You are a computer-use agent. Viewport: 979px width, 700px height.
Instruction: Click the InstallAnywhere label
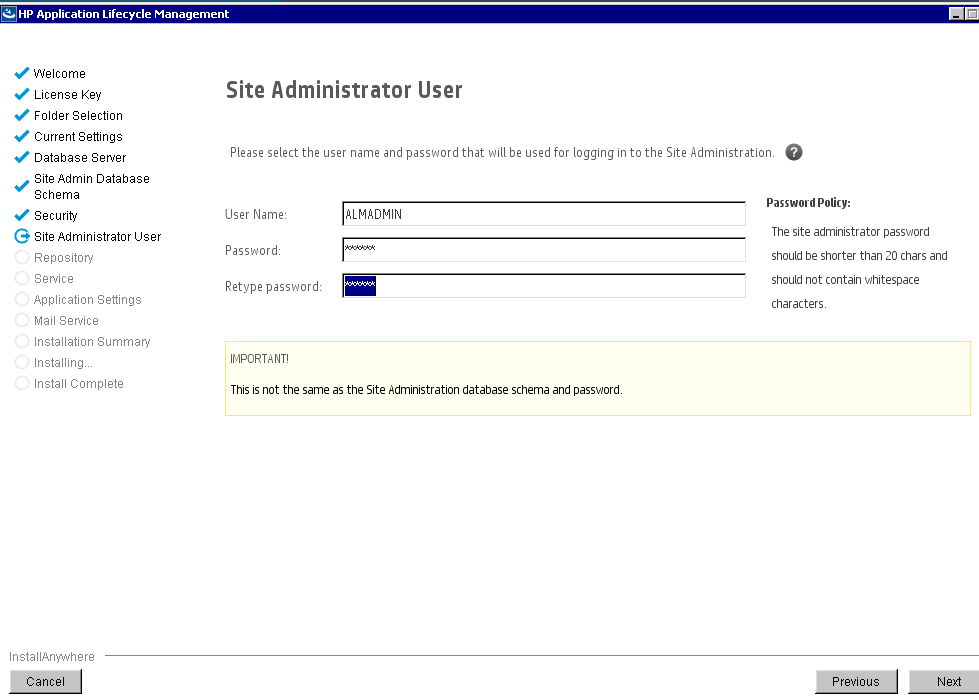tap(52, 656)
